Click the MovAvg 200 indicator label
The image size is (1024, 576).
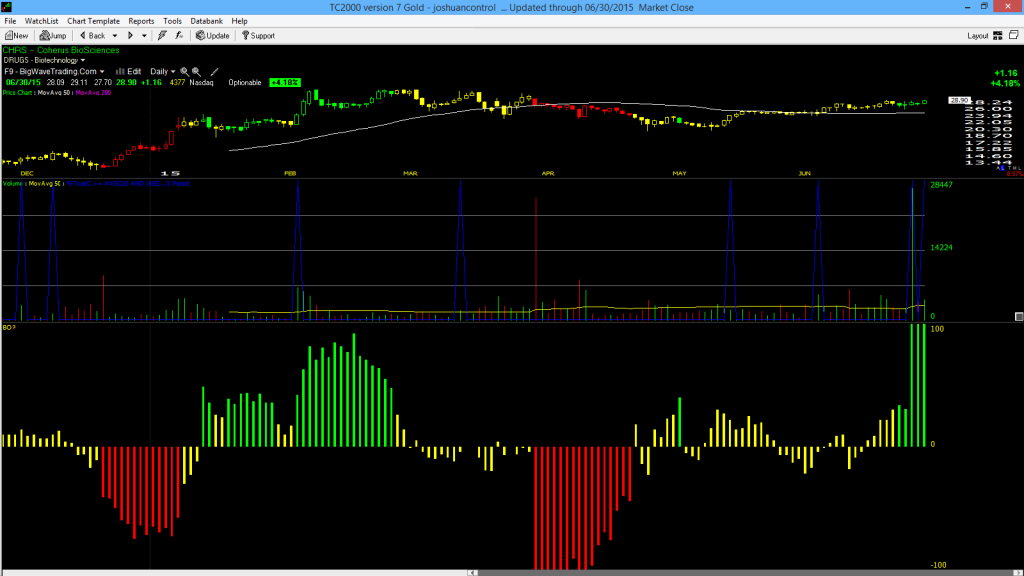(93, 93)
